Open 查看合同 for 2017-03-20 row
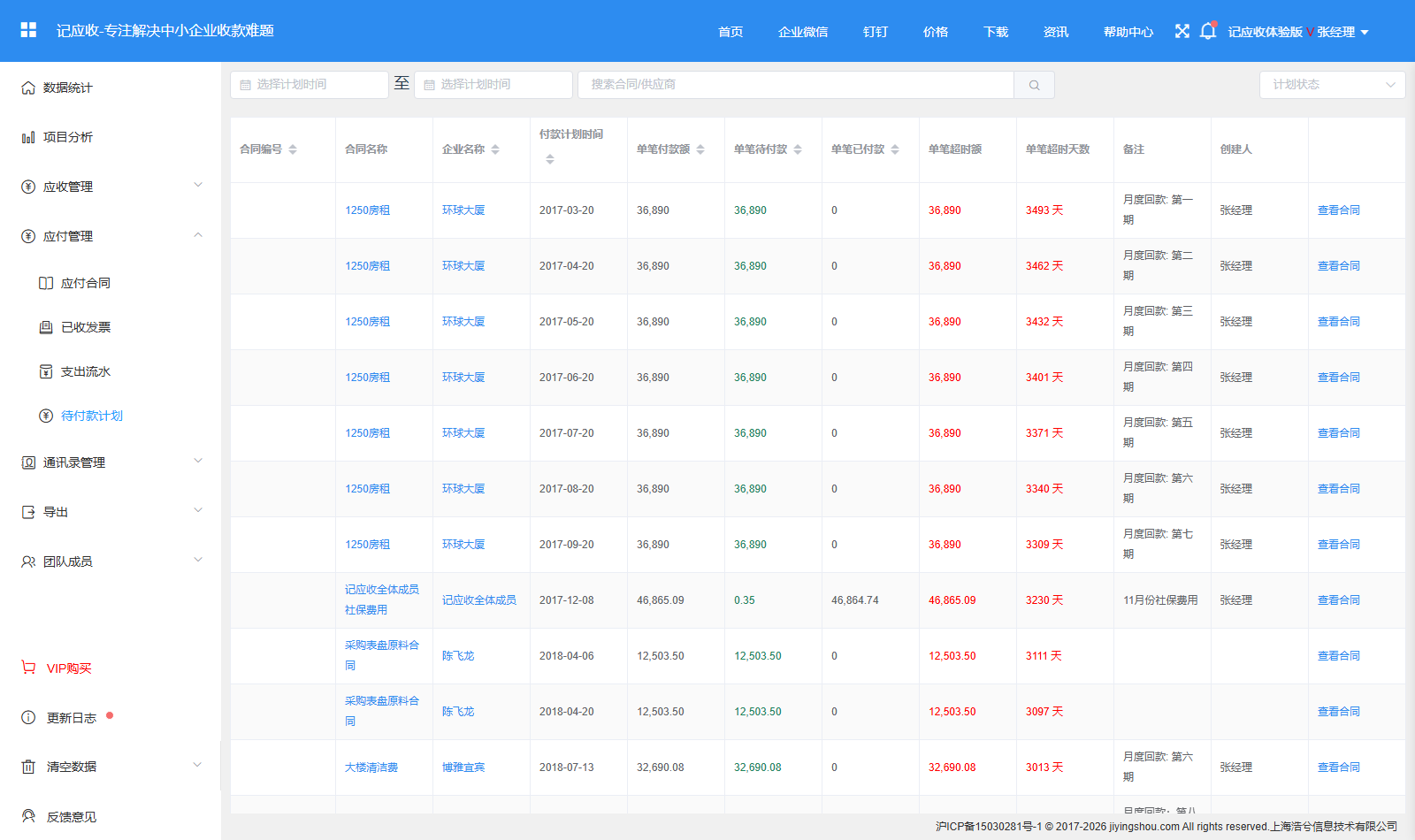This screenshot has width=1415, height=840. [1339, 210]
